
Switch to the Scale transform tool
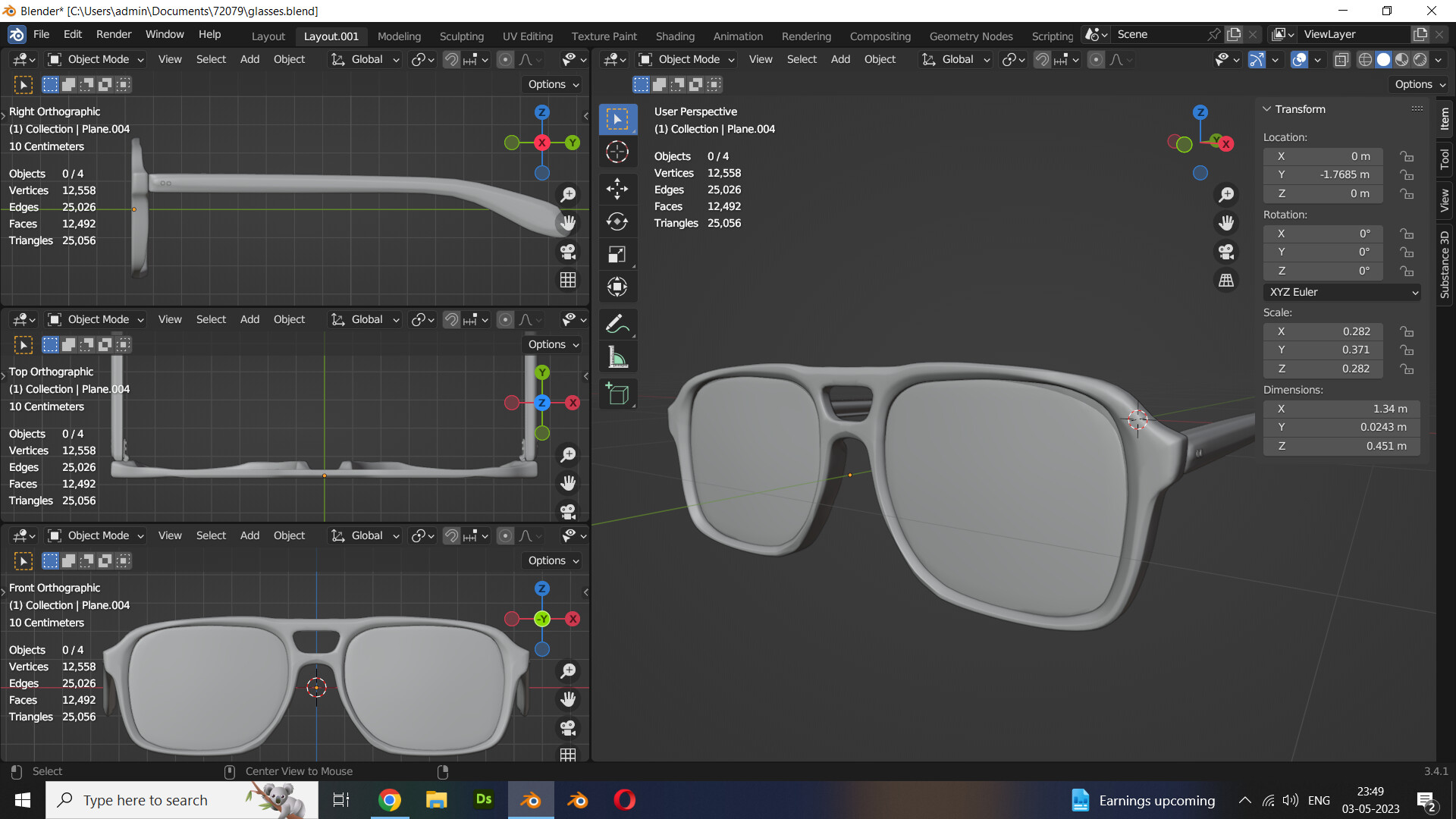(618, 254)
